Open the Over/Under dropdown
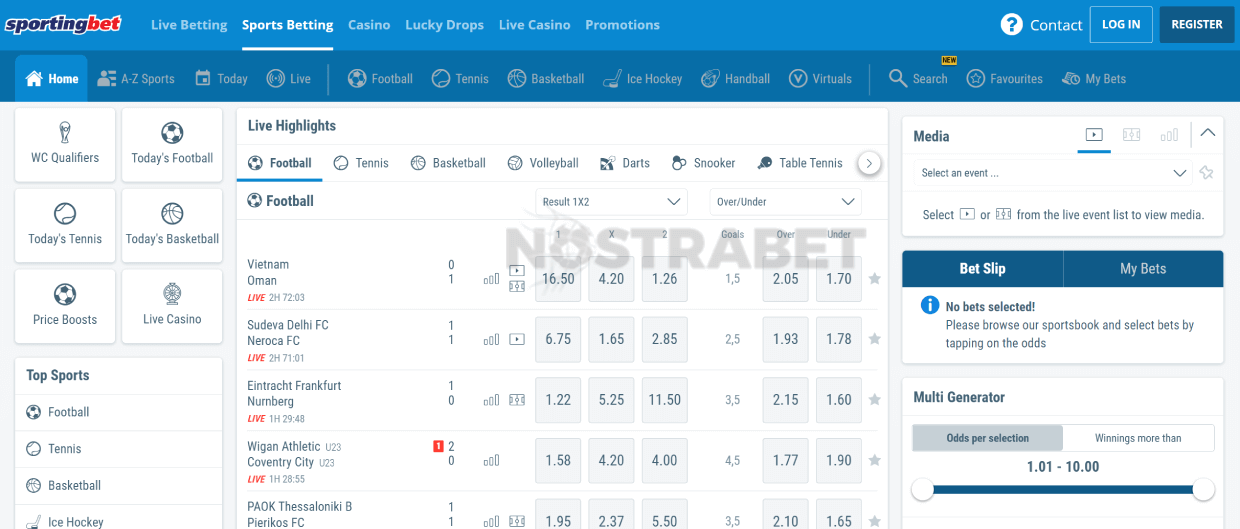 tap(785, 201)
